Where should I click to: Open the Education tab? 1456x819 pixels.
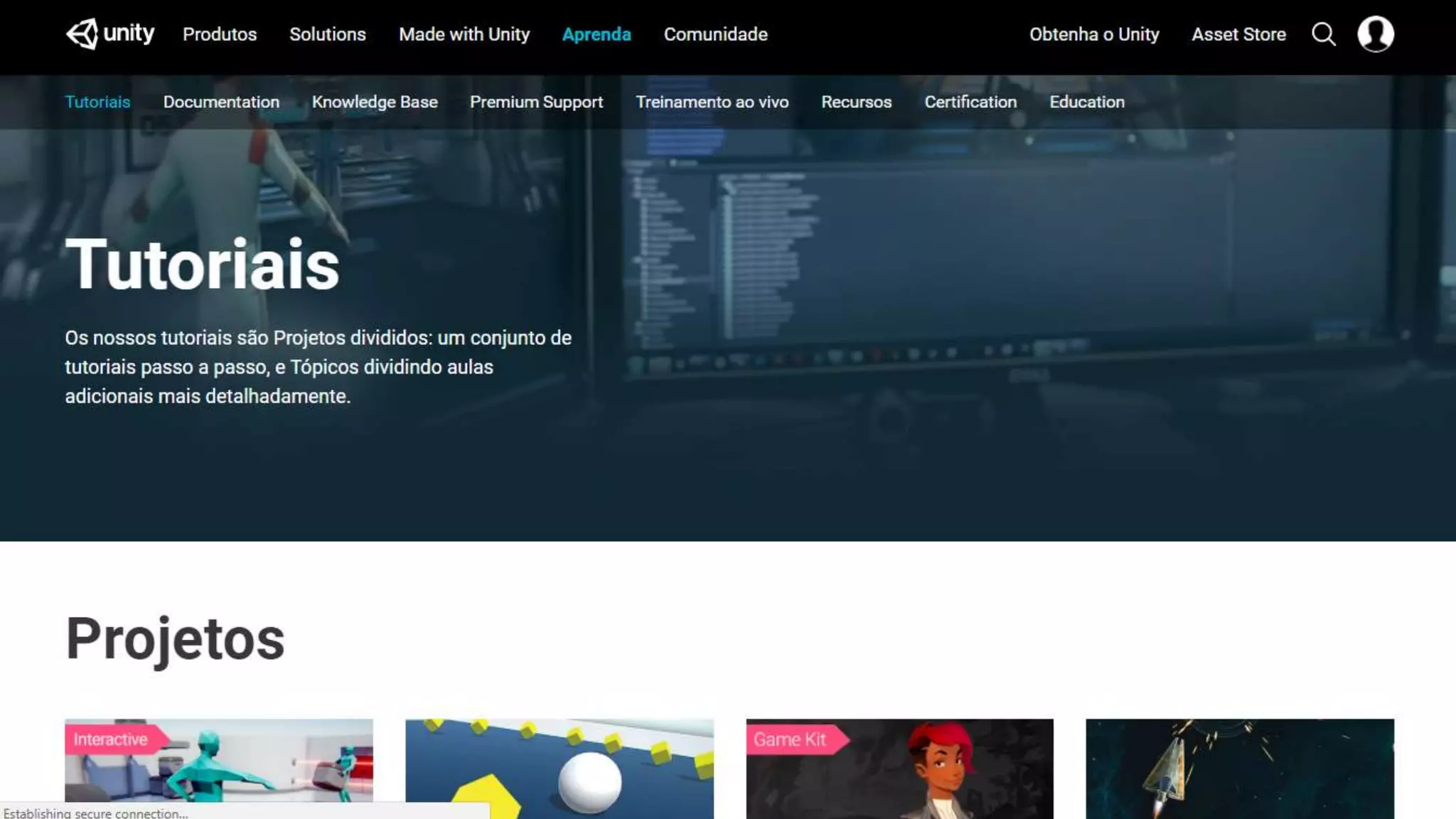[x=1086, y=102]
